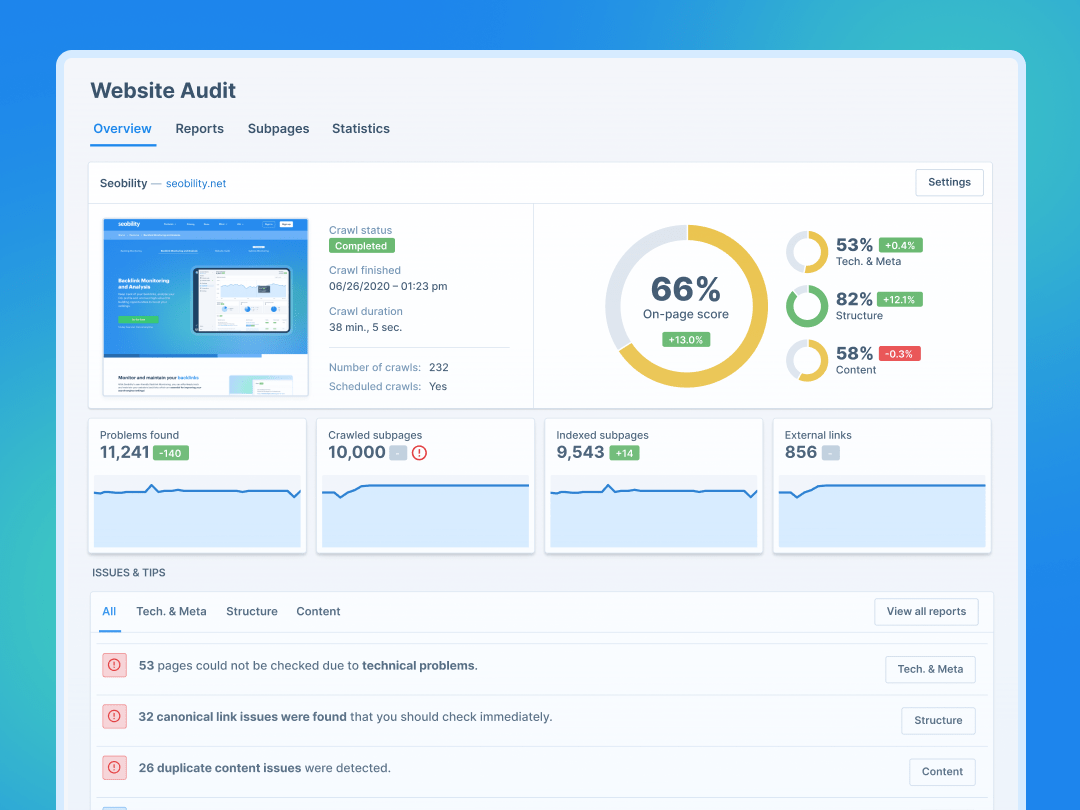Click the Tech. & Meta donut chart icon
The width and height of the screenshot is (1080, 810).
coord(806,252)
